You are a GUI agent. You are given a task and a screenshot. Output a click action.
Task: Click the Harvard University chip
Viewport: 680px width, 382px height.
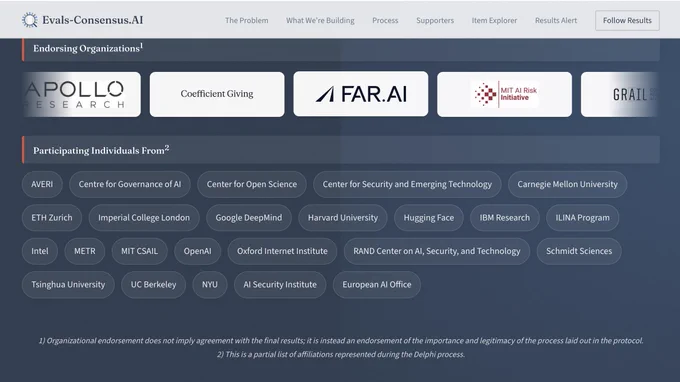[343, 218]
